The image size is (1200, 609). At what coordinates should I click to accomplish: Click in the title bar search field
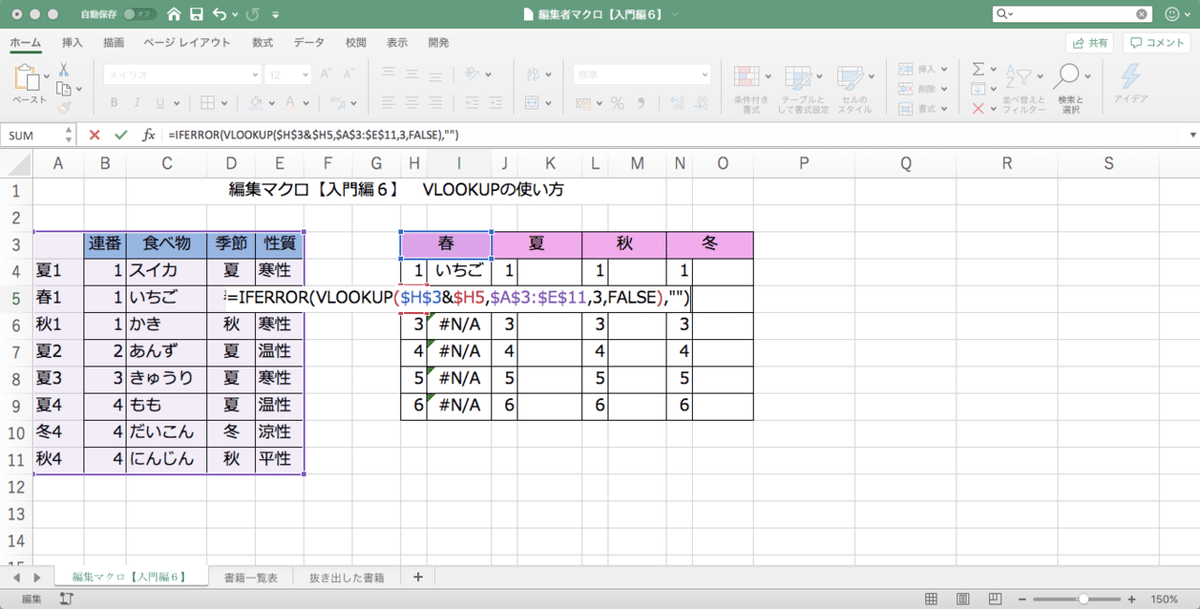1072,15
